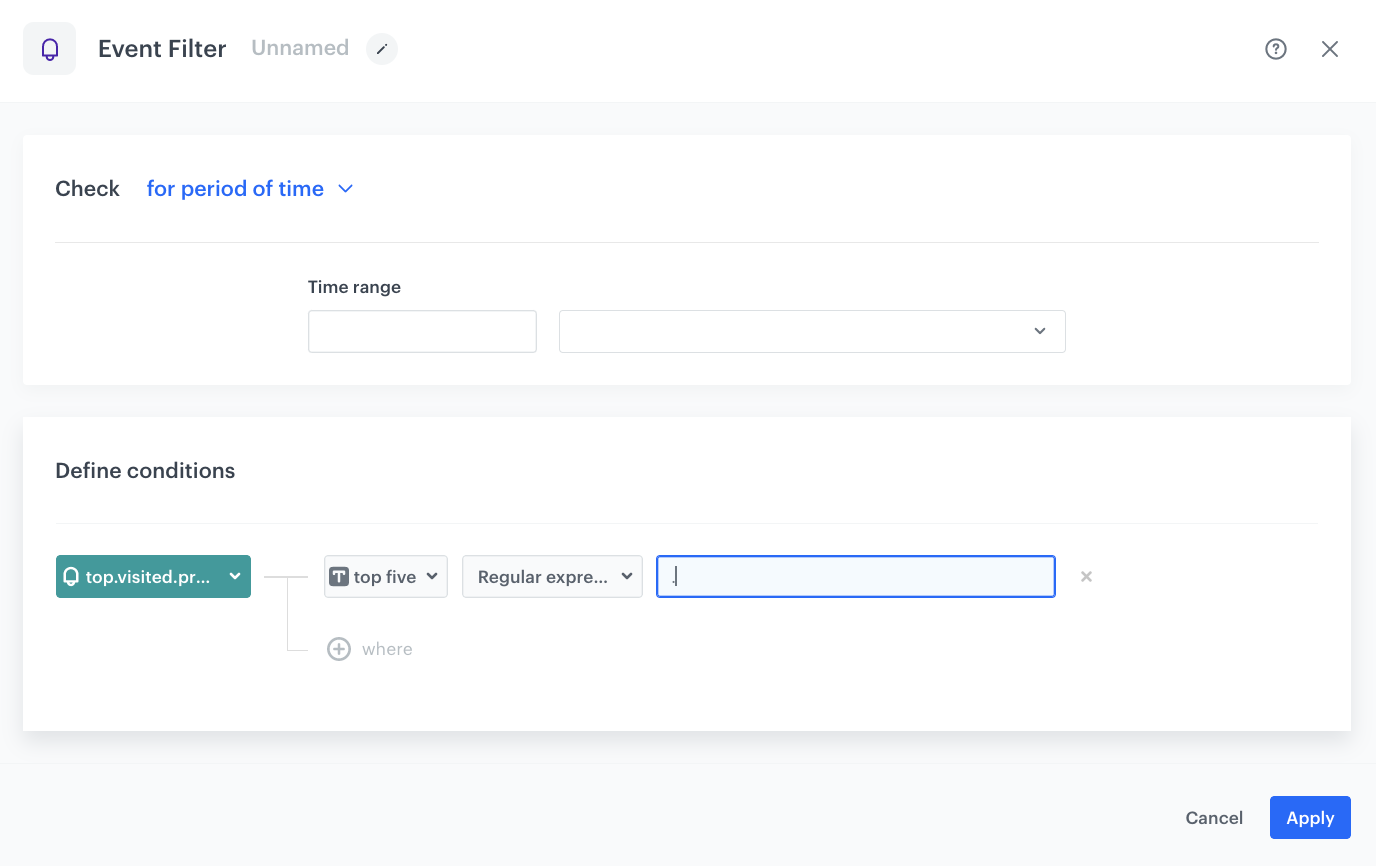Select the top.visited.pr... event chip
This screenshot has height=866, width=1376.
(145, 576)
